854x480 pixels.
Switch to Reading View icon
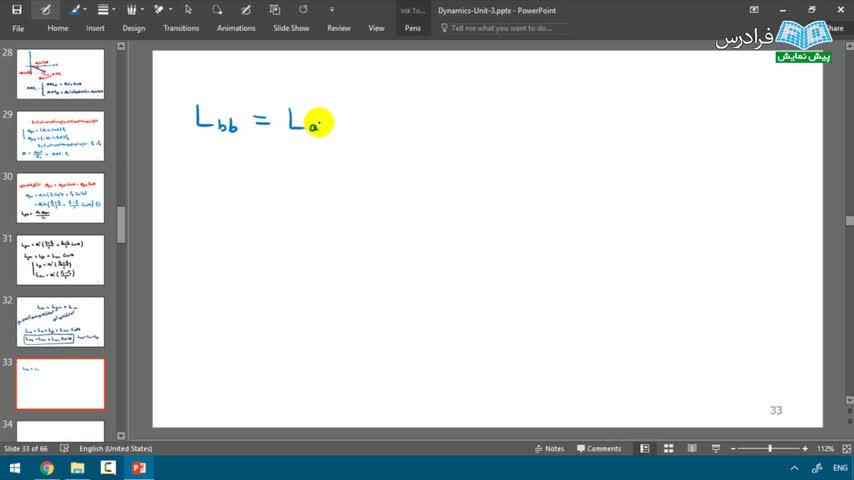tap(692, 448)
